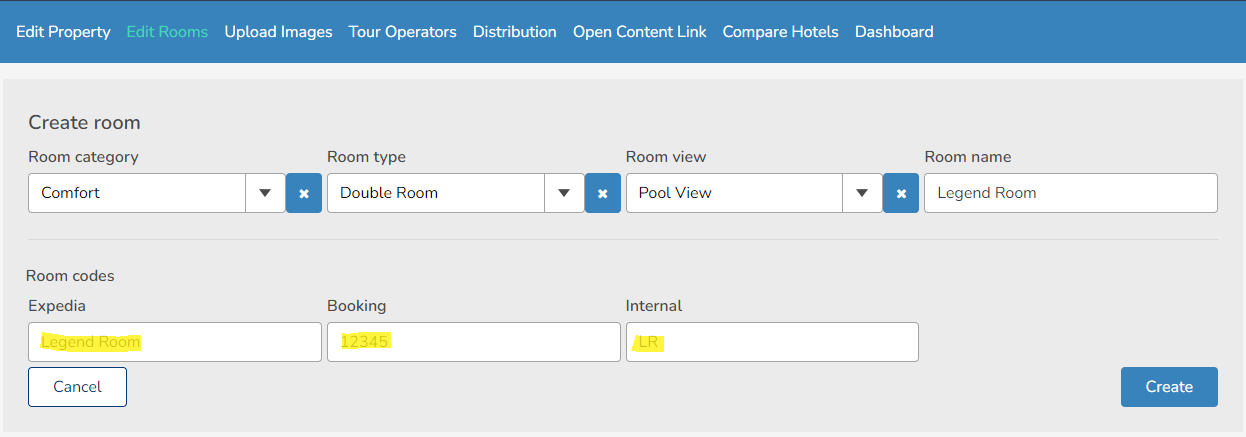Switch to the Edit Rooms tab

point(167,32)
